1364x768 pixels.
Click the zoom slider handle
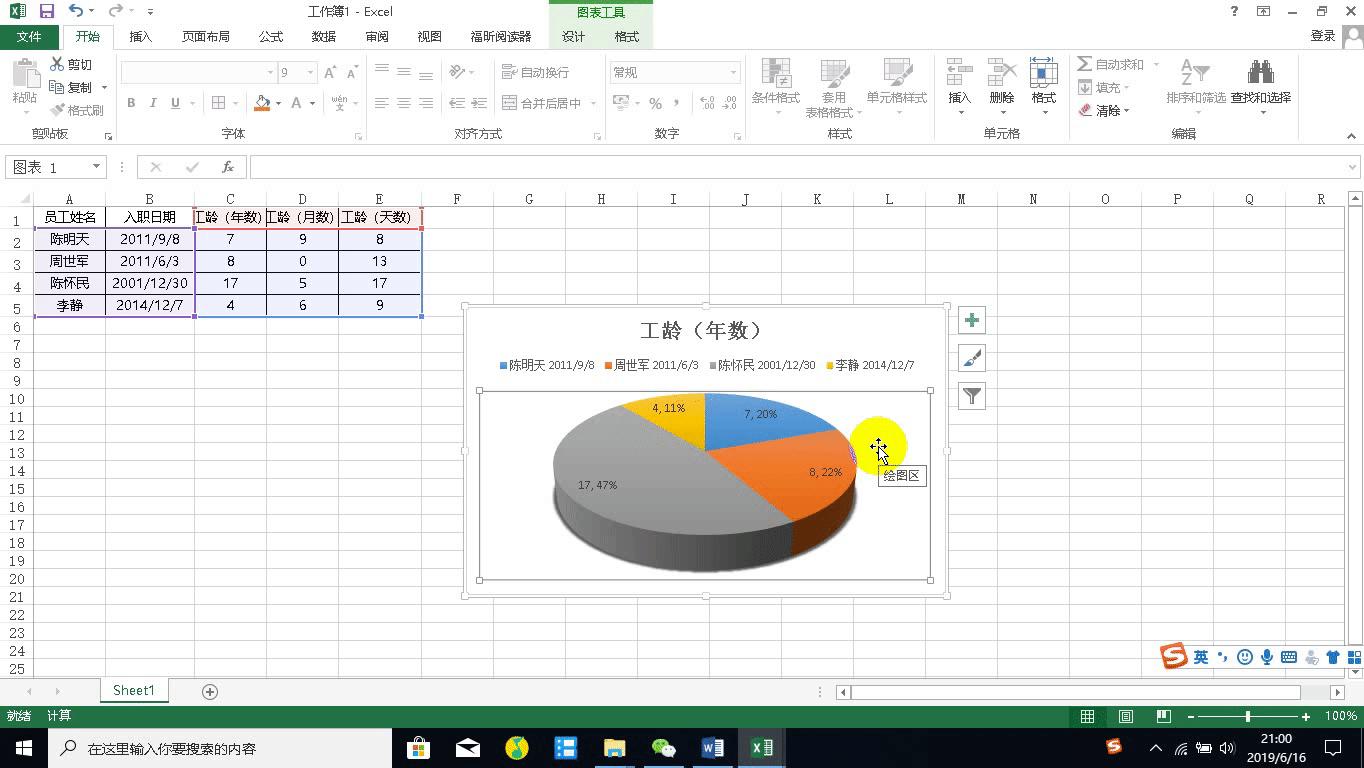1248,716
